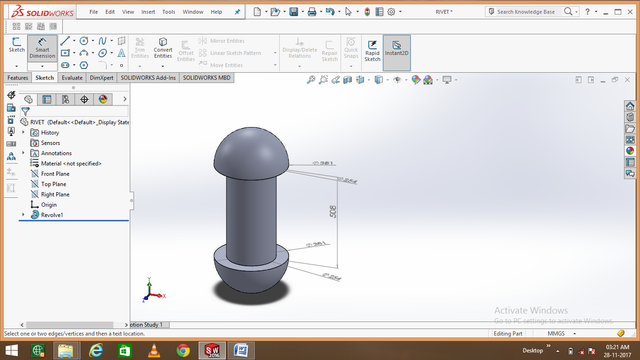Switch to the Evaluate tab
This screenshot has height=360, width=640.
click(x=72, y=78)
